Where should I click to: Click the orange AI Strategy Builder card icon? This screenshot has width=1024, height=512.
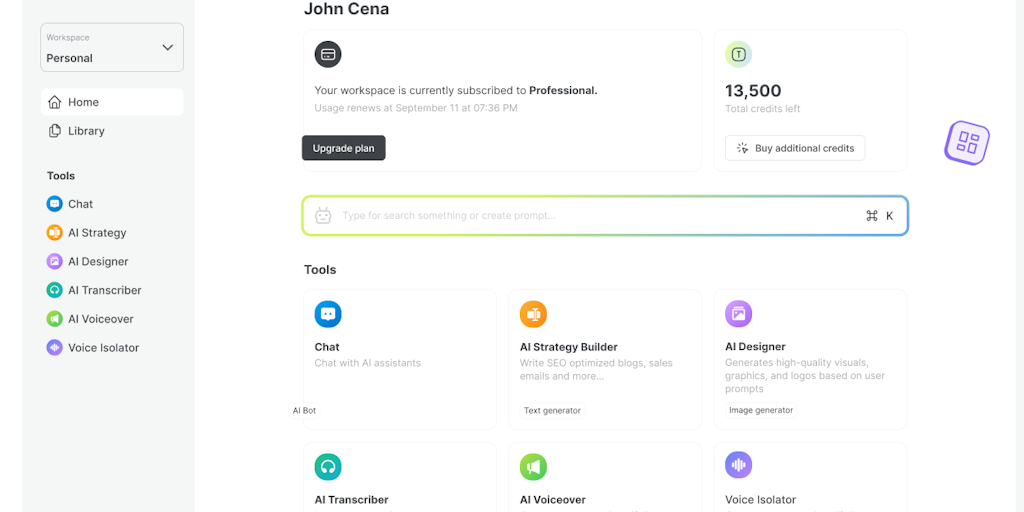click(533, 314)
